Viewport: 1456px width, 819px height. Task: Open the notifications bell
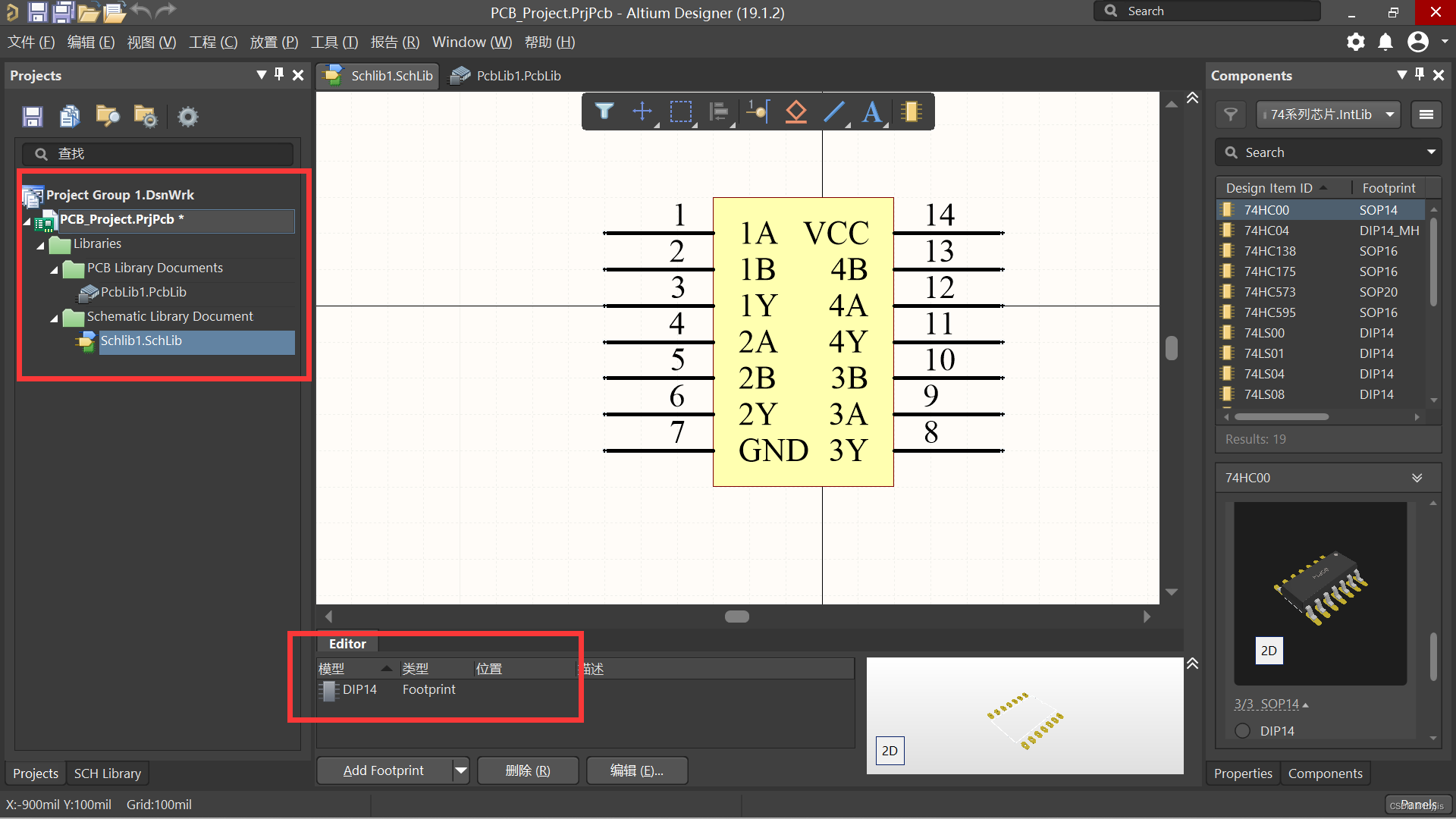click(x=1385, y=42)
